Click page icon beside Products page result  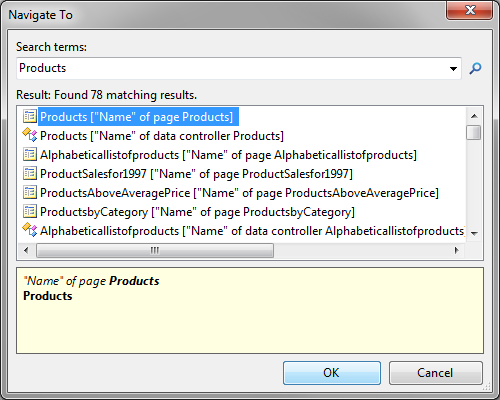(x=30, y=116)
